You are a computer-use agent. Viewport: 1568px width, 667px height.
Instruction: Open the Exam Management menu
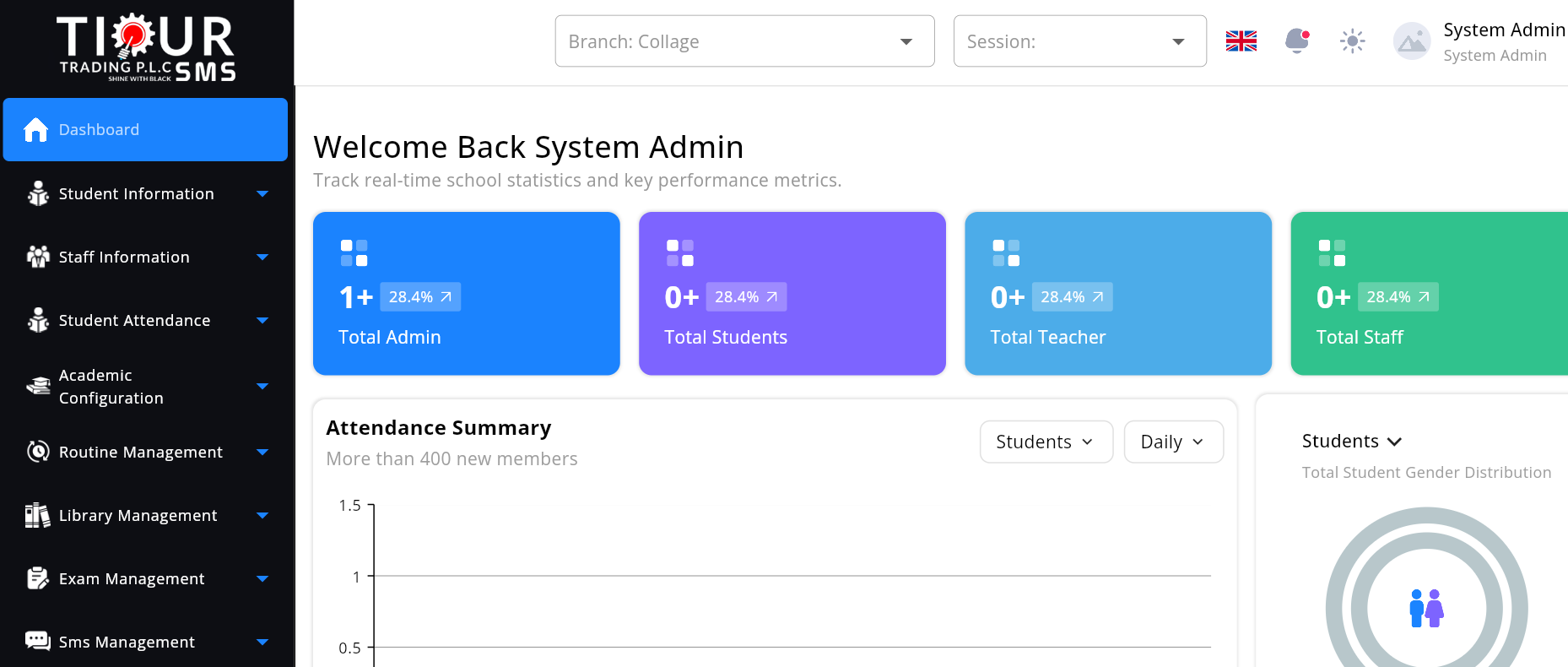point(145,578)
